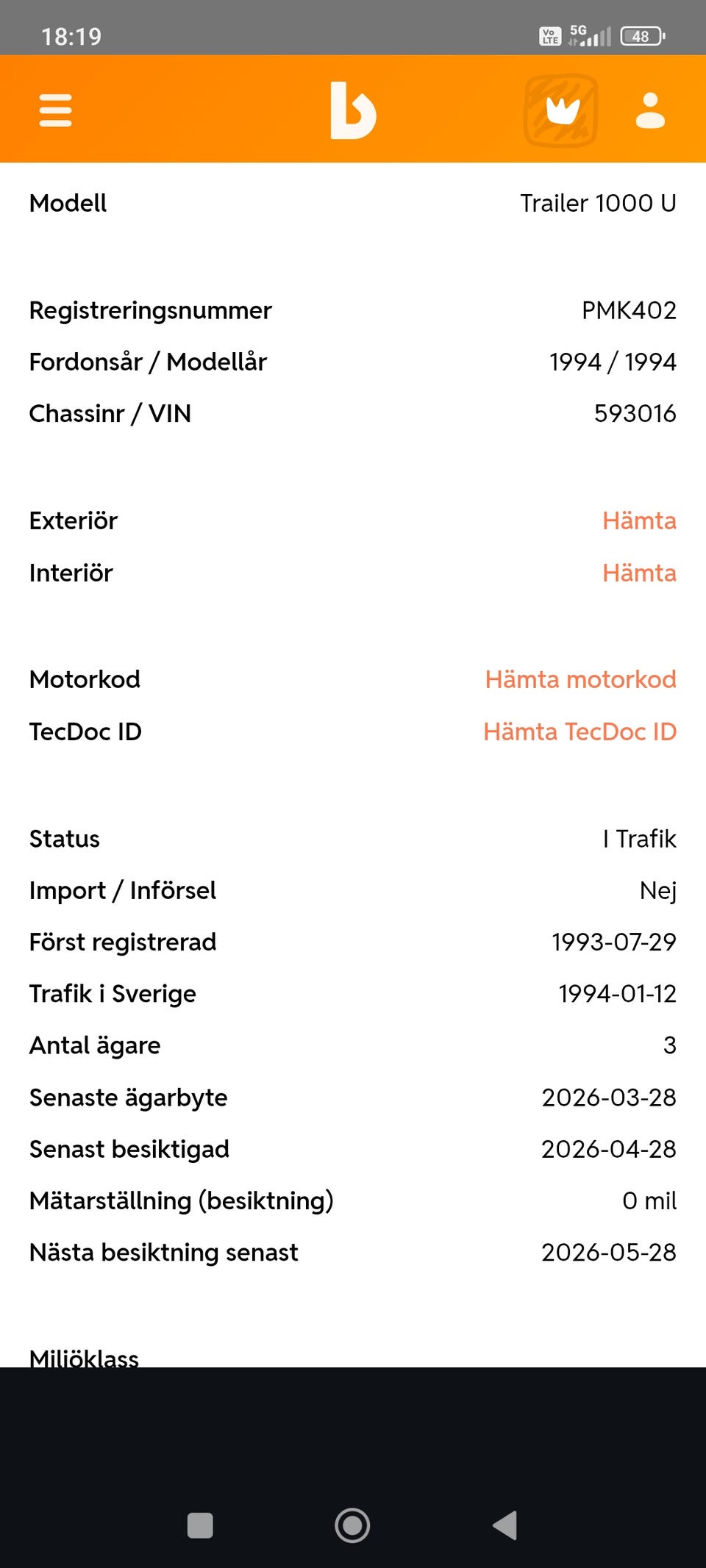Screen dimensions: 706x1568
Task: Tap the Status row showing I Trafik
Action: 353,839
